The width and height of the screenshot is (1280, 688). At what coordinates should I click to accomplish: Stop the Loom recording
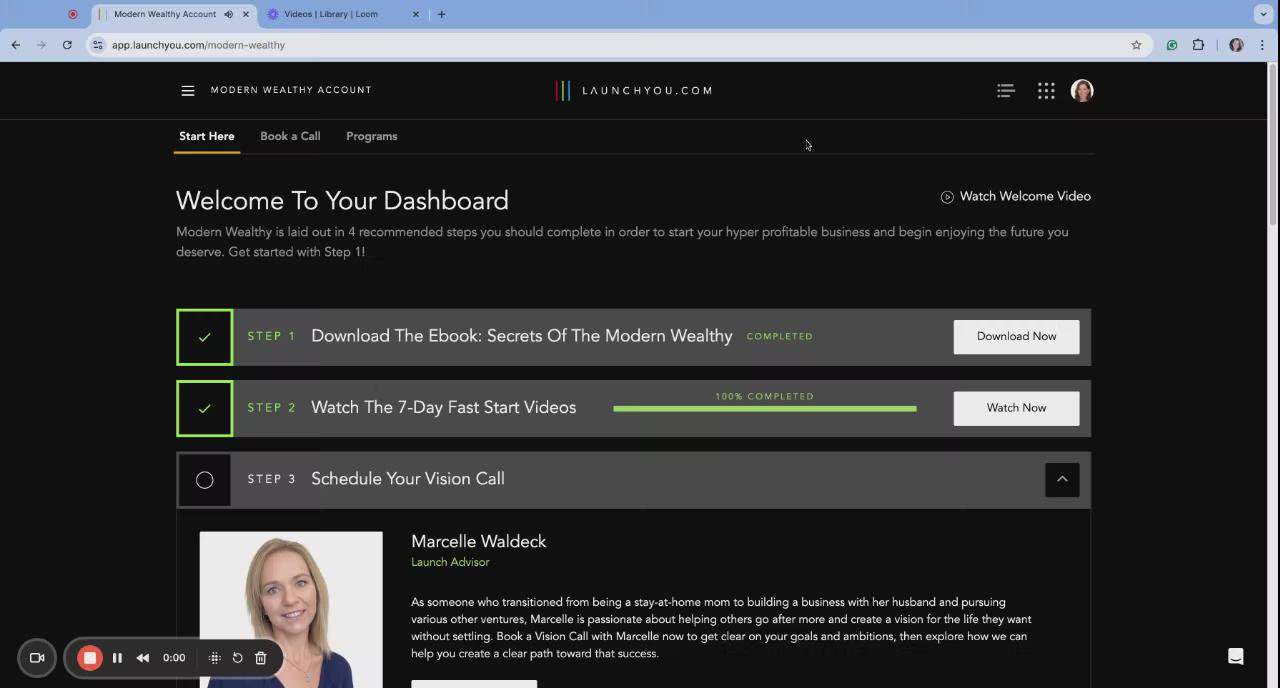(90, 658)
